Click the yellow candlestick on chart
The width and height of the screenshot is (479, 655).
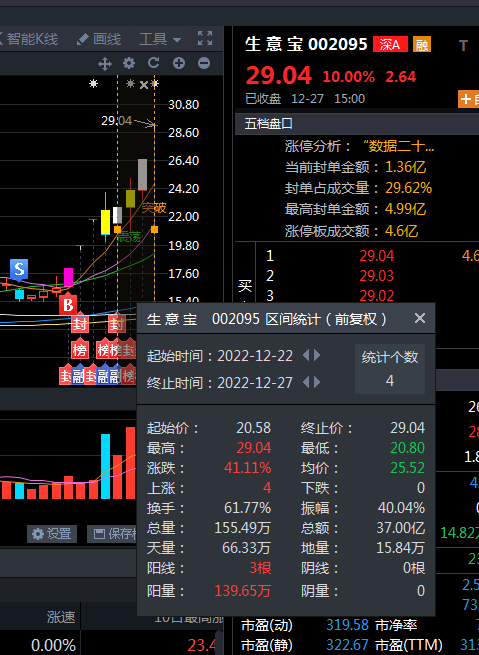pyautogui.click(x=106, y=222)
